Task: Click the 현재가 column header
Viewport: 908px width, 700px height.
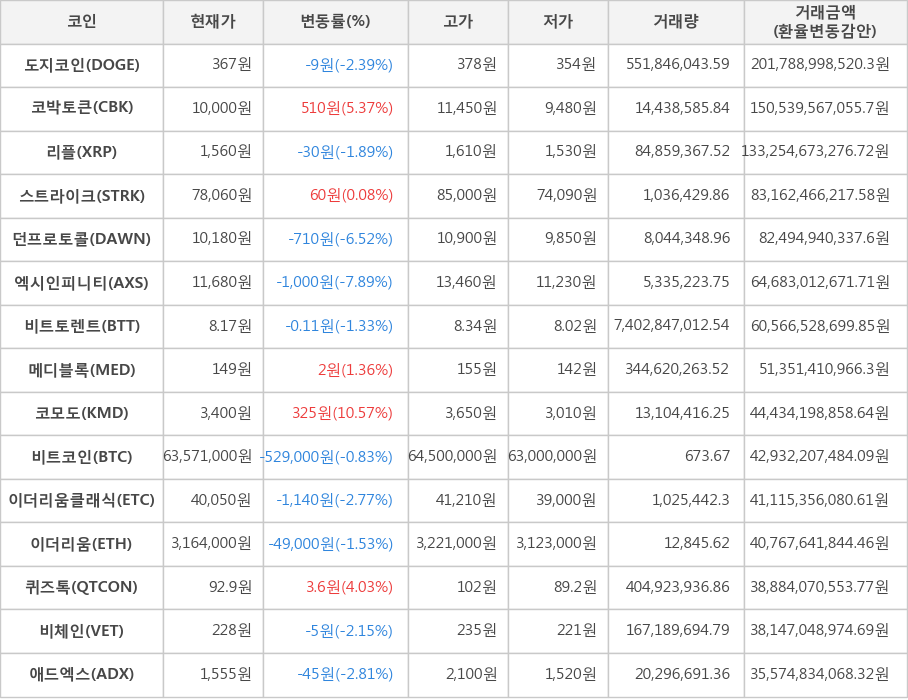Action: (213, 22)
